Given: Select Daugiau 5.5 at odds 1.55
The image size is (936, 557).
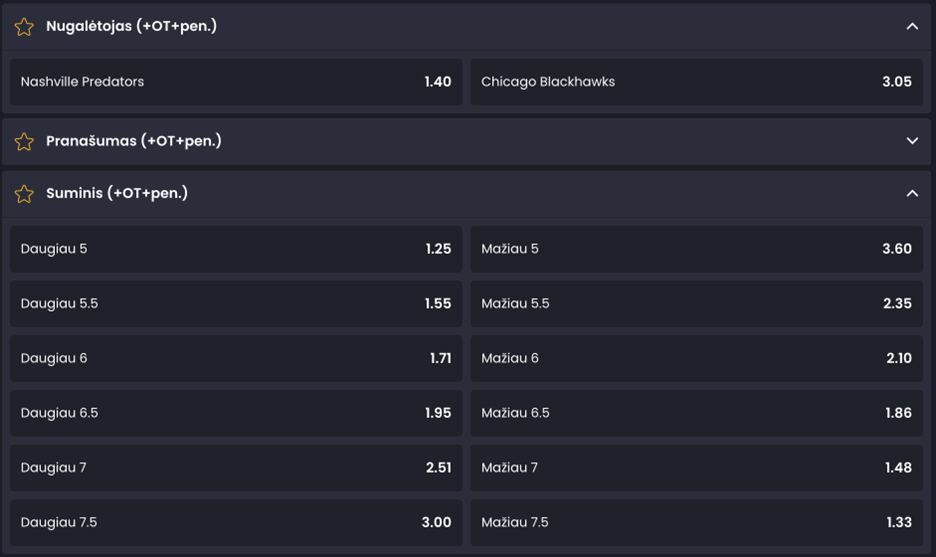Looking at the screenshot, I should click(236, 304).
